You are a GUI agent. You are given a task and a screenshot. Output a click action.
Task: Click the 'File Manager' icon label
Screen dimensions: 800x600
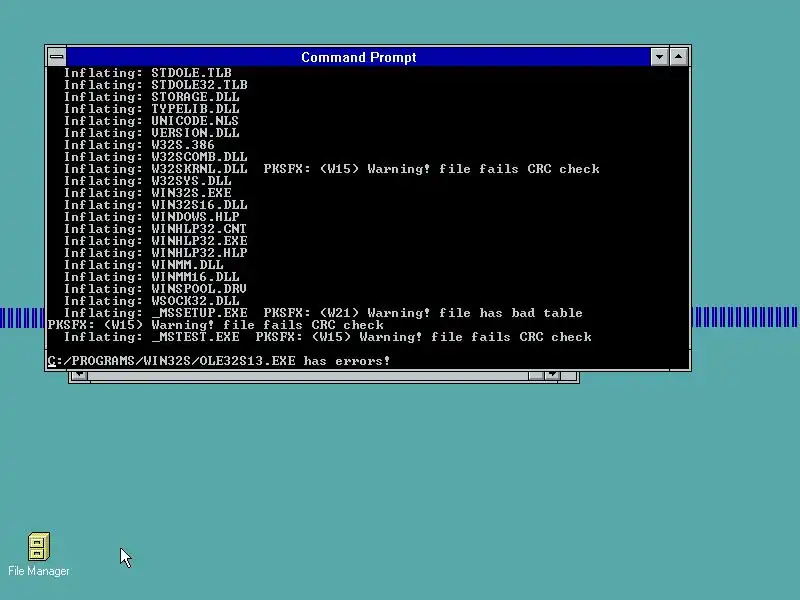click(39, 571)
